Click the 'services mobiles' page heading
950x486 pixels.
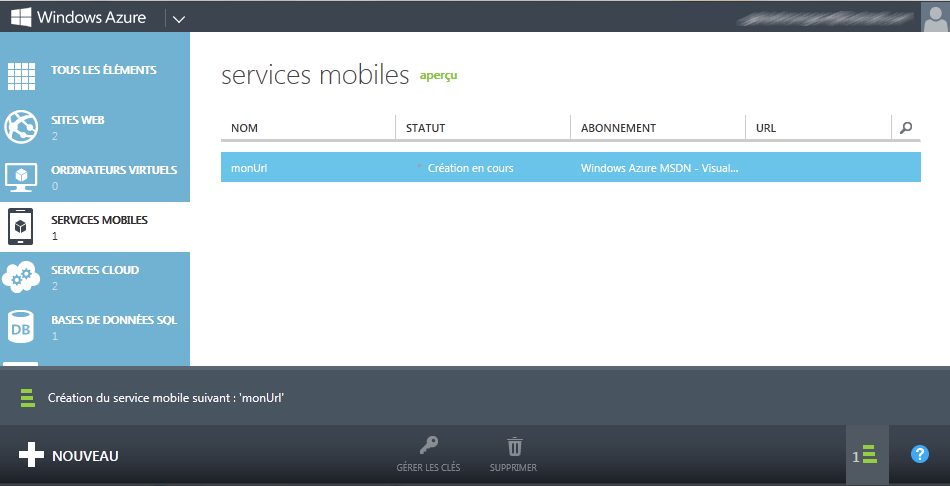click(x=315, y=75)
